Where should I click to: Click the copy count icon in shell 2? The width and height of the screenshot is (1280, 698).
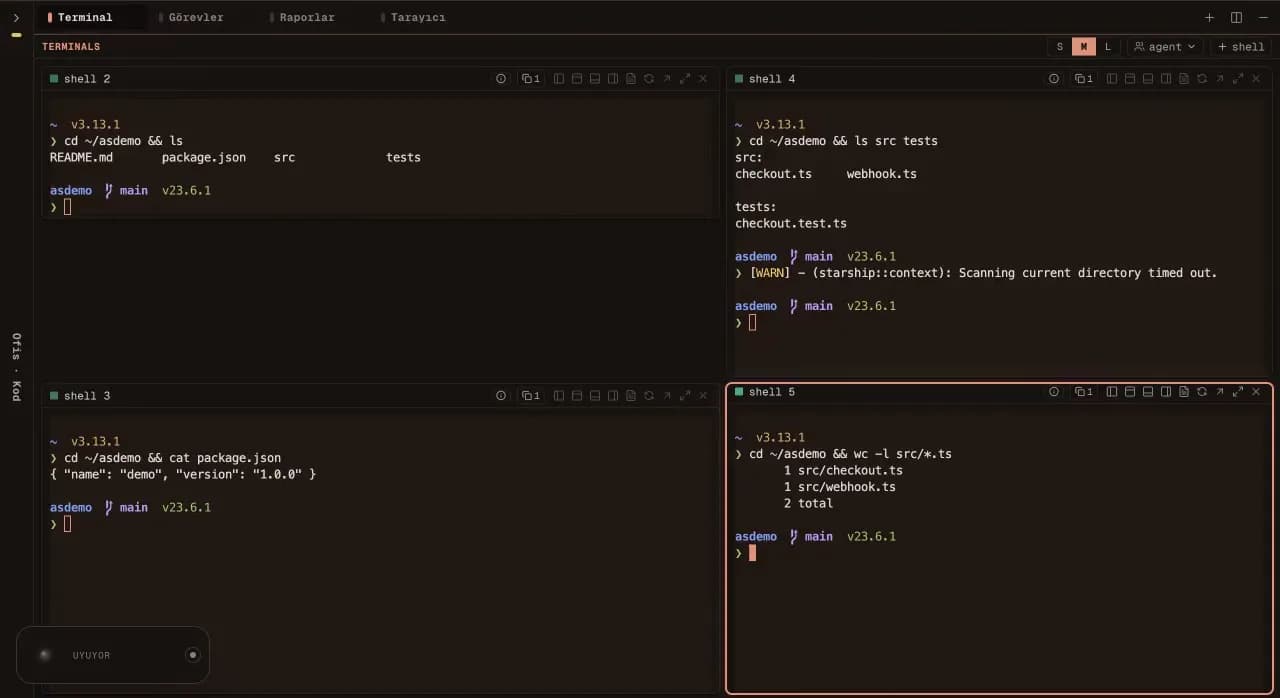pyautogui.click(x=531, y=79)
